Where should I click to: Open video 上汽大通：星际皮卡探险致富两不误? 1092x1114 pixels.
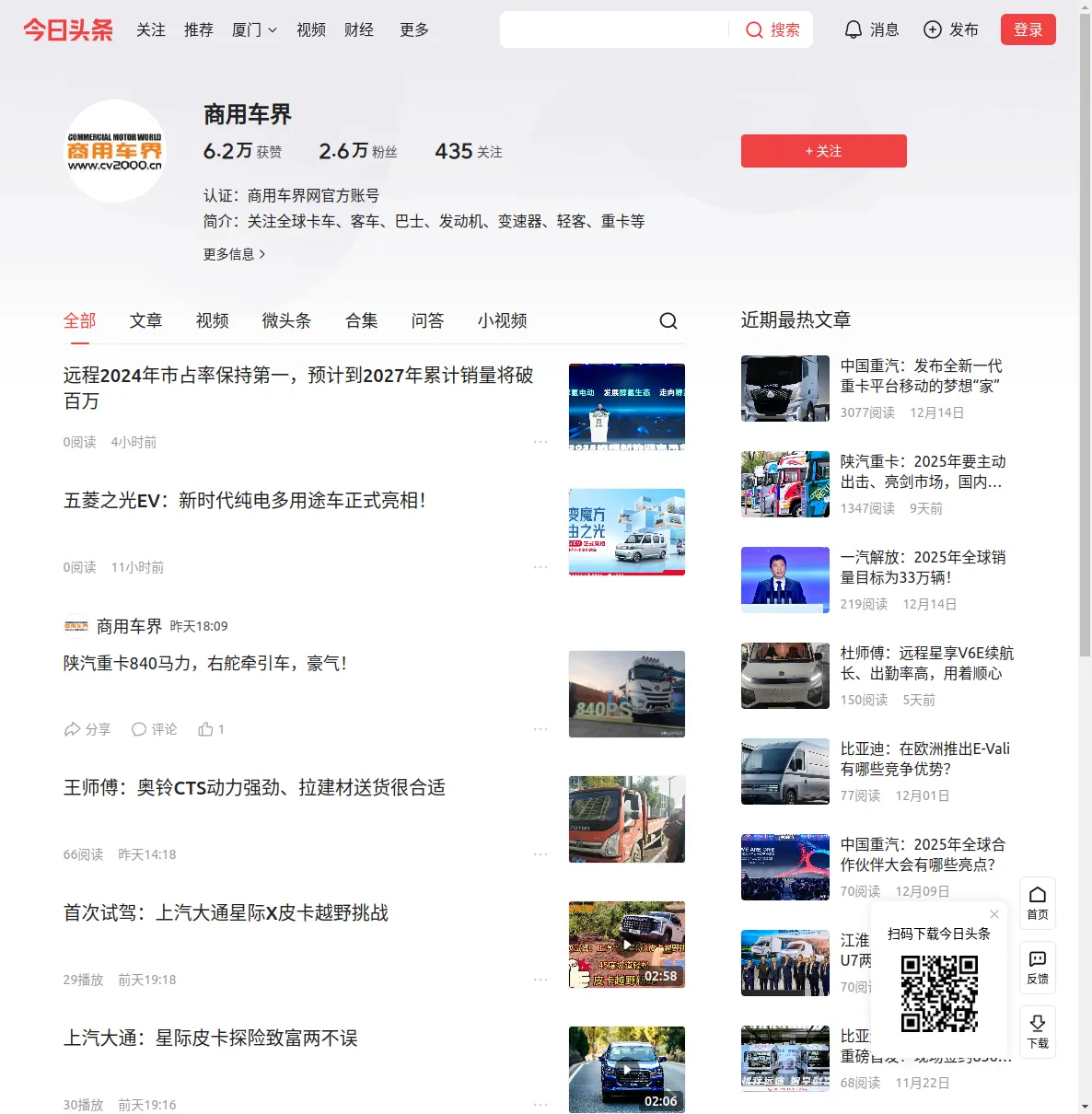pos(211,1039)
